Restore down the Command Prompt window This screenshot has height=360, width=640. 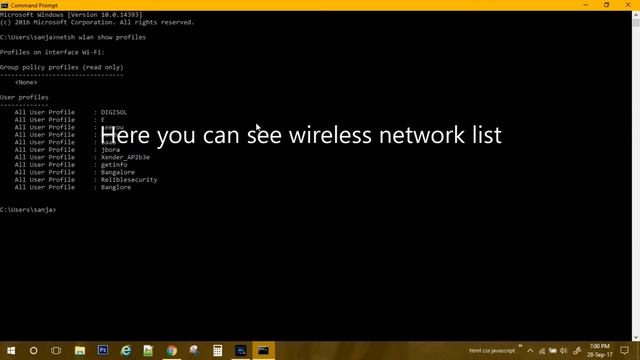607,5
